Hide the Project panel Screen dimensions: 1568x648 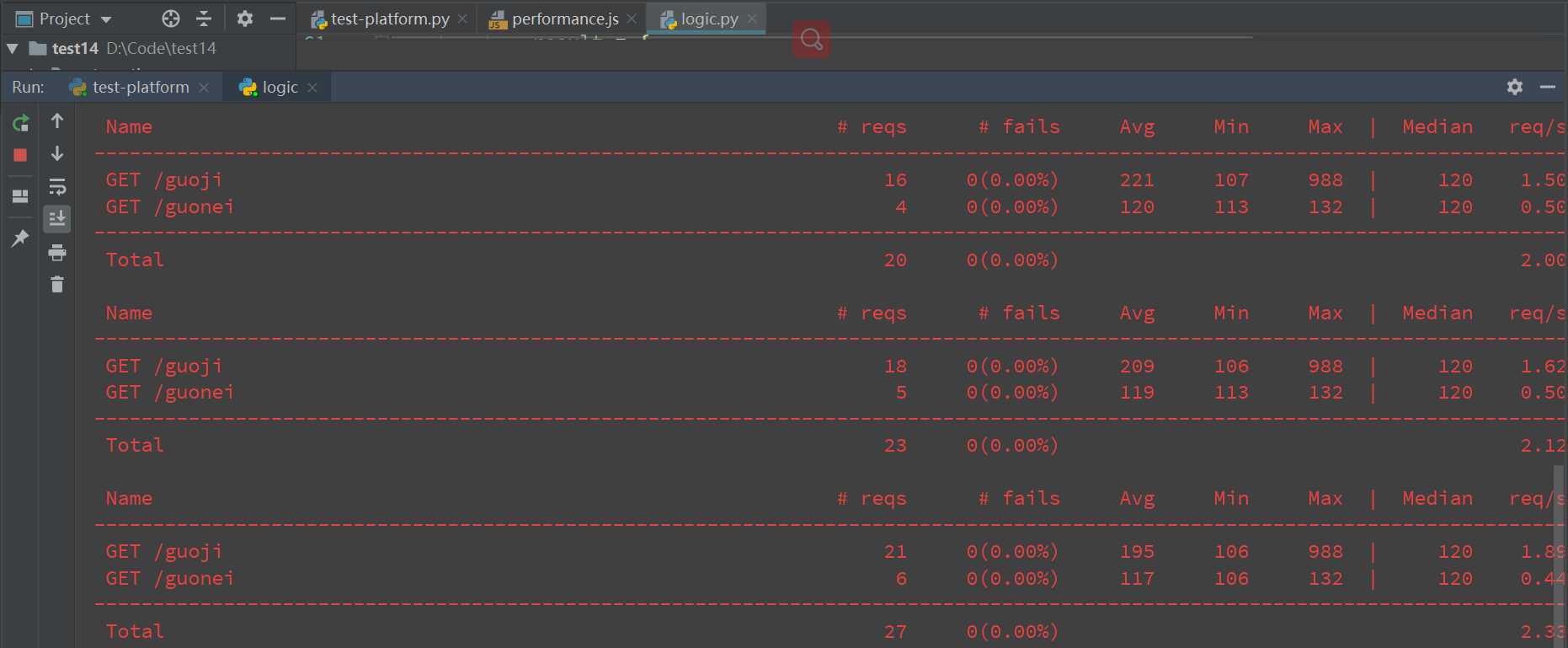(278, 19)
